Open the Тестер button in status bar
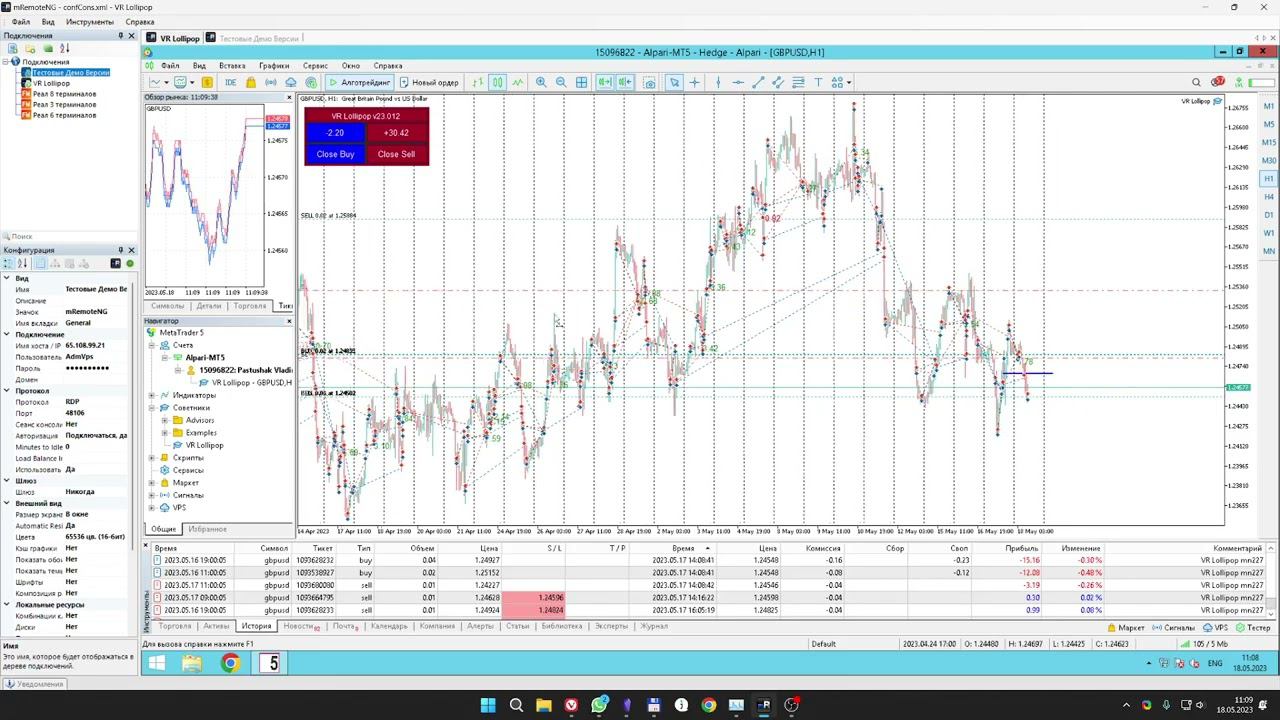This screenshot has width=1280, height=720. click(x=1253, y=628)
